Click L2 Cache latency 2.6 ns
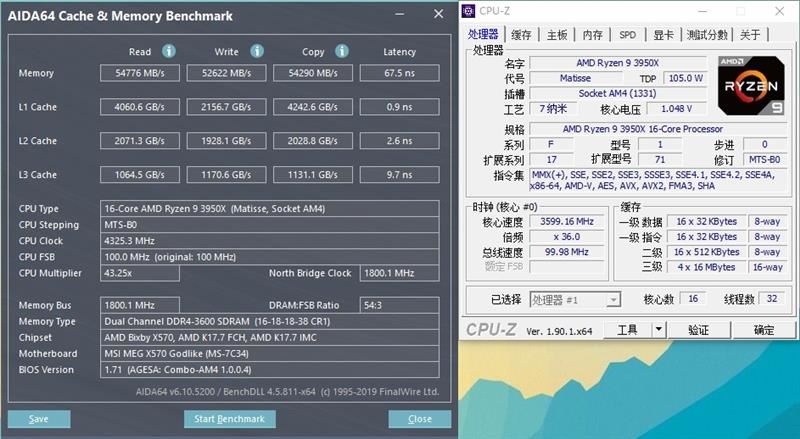Viewport: 800px width, 439px height. tap(399, 140)
